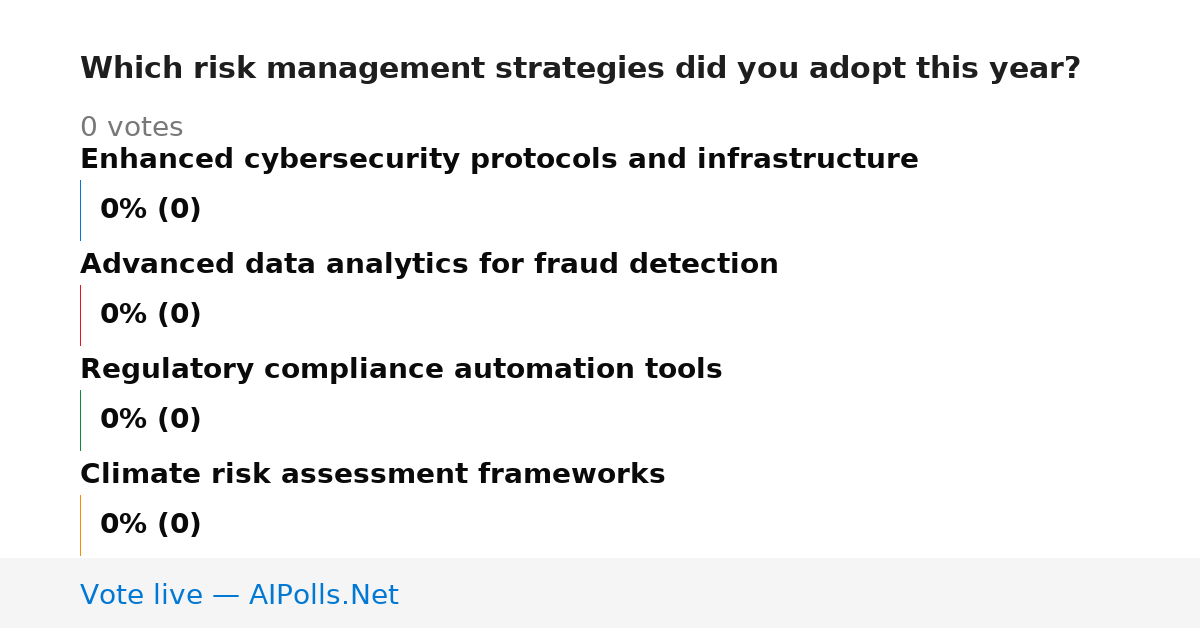This screenshot has width=1200, height=628.
Task: Click the 0 votes total count
Action: tap(132, 128)
